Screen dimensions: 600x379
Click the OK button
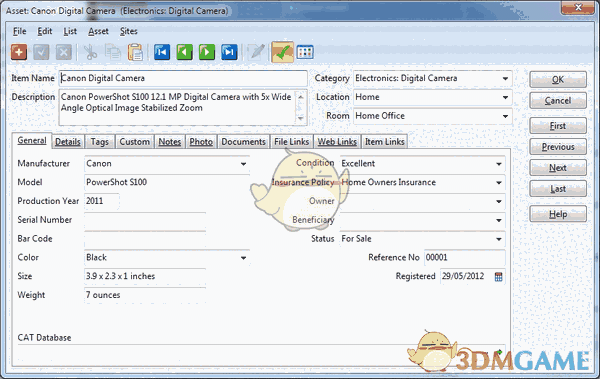click(558, 80)
